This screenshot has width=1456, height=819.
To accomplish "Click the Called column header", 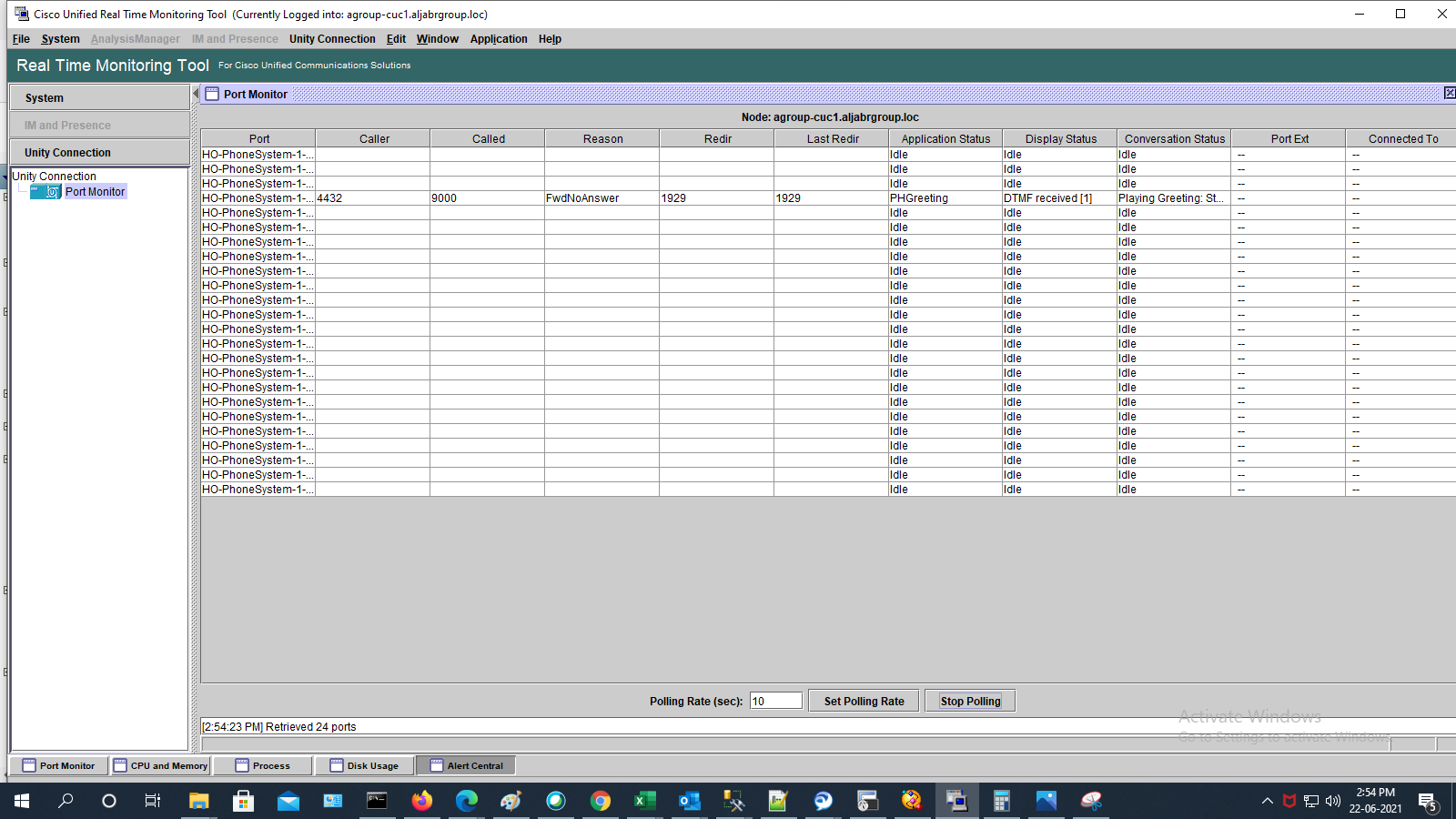I will pyautogui.click(x=488, y=138).
